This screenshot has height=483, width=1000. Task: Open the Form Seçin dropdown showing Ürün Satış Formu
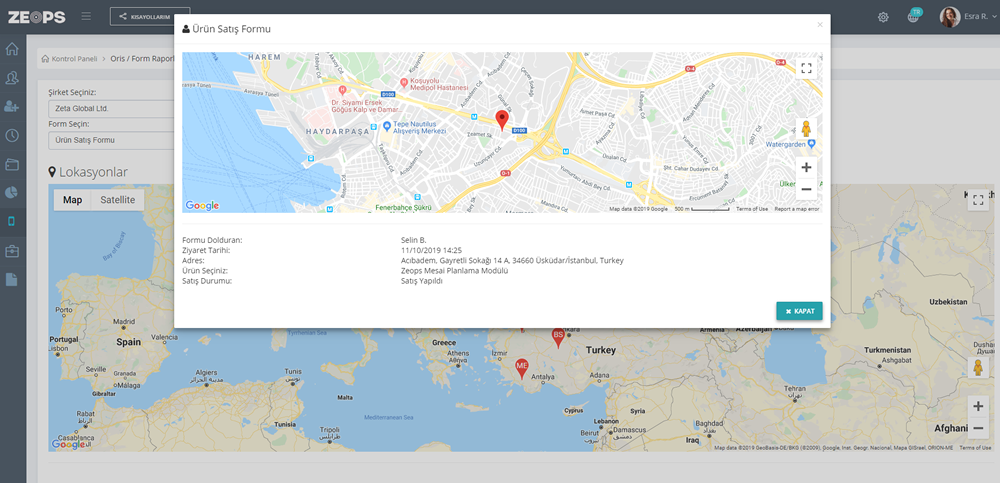click(x=112, y=140)
